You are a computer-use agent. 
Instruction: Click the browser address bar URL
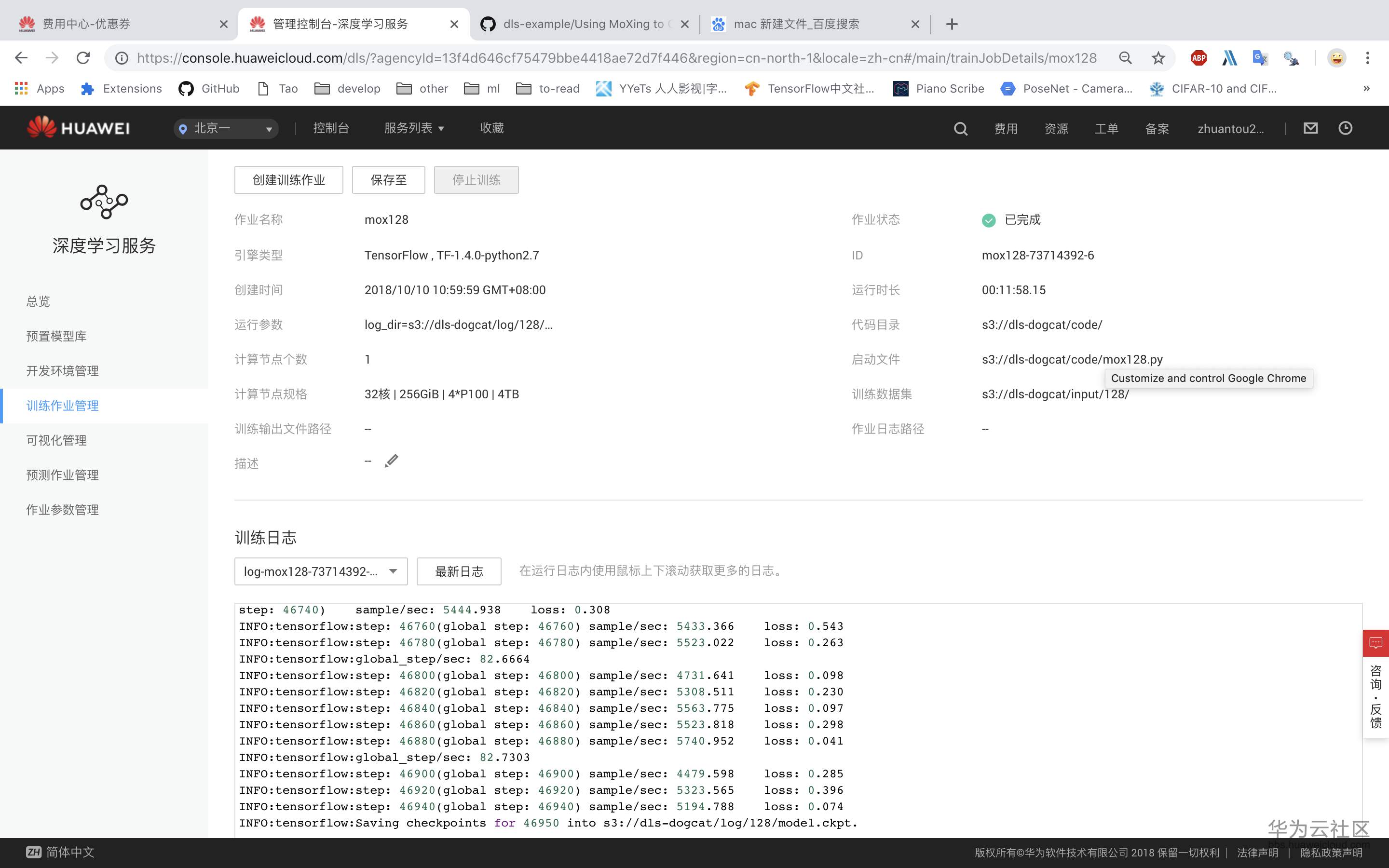pyautogui.click(x=616, y=58)
